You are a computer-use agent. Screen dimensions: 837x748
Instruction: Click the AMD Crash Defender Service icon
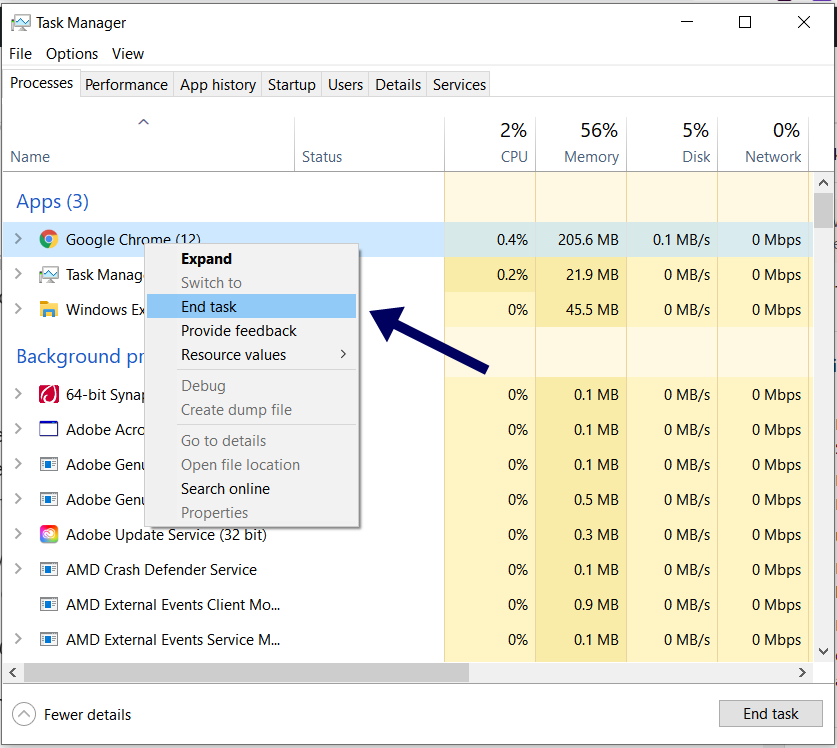(49, 569)
